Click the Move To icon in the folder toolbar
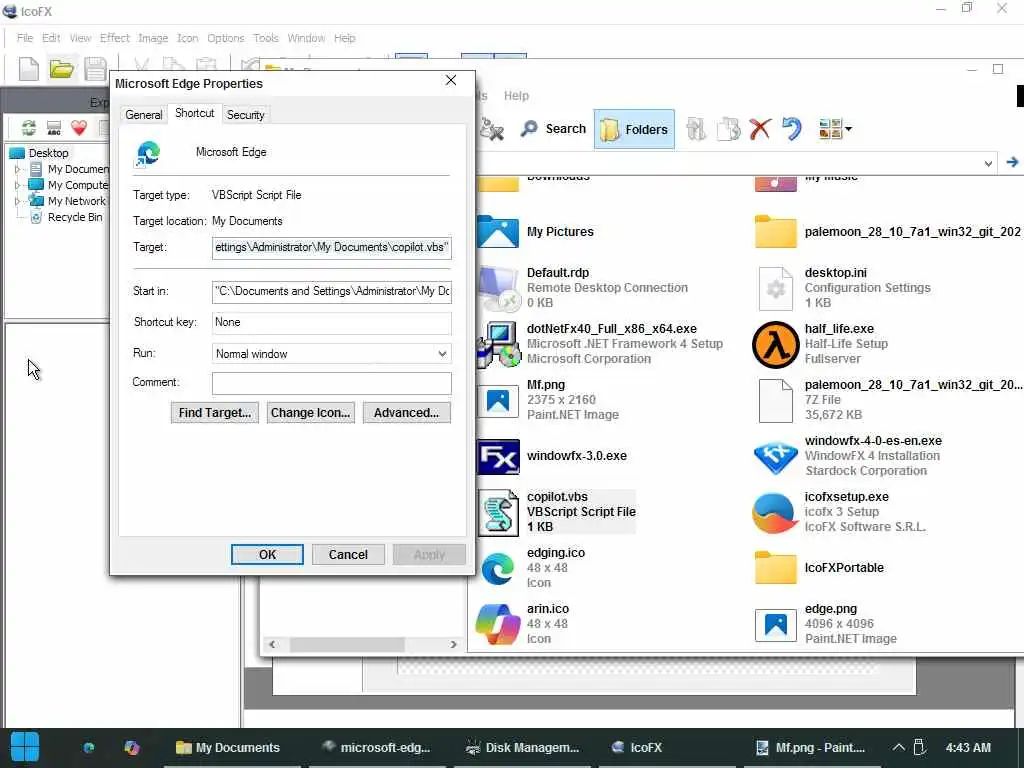Image resolution: width=1024 pixels, height=768 pixels. coord(696,129)
